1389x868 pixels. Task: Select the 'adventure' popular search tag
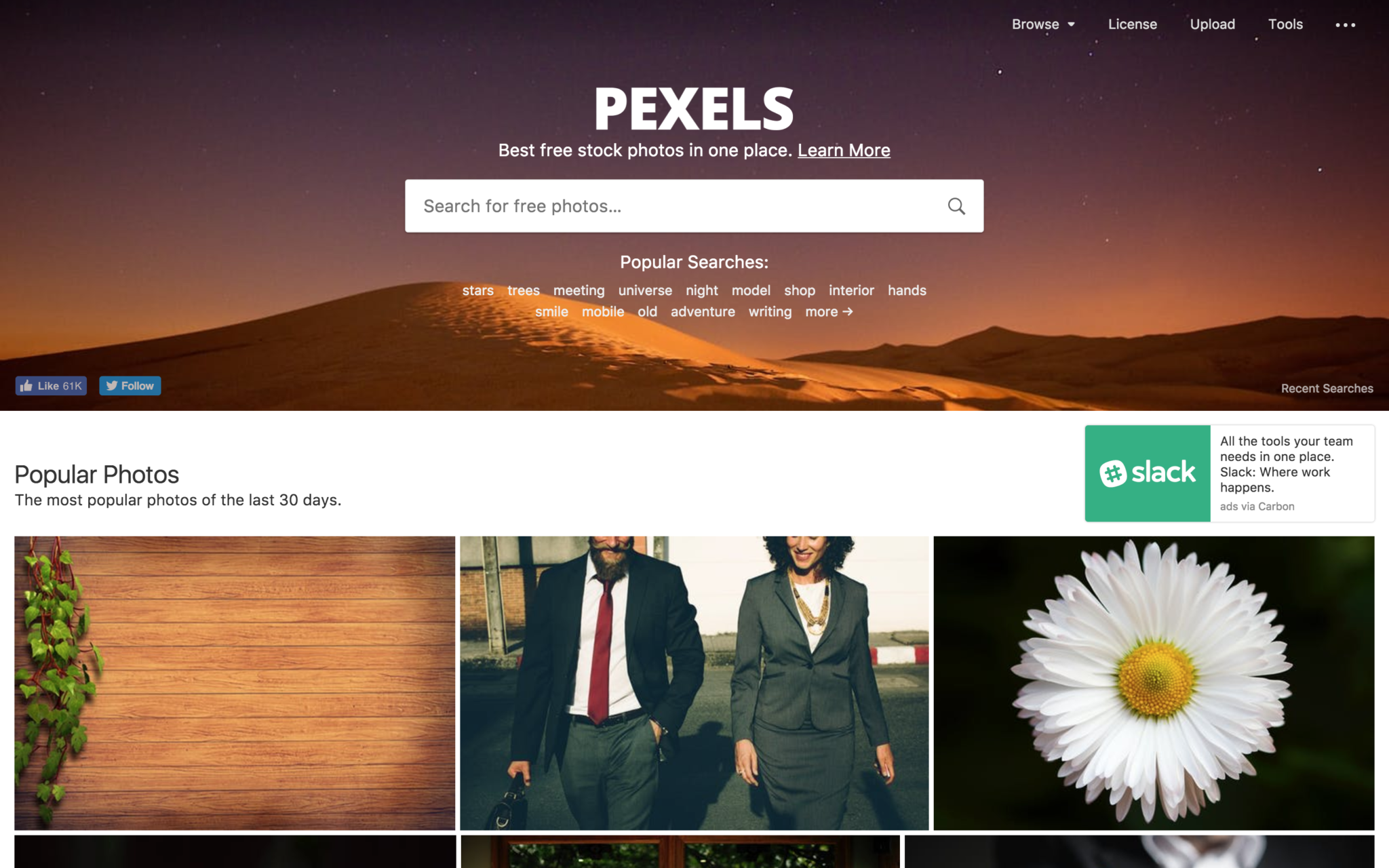tap(703, 312)
